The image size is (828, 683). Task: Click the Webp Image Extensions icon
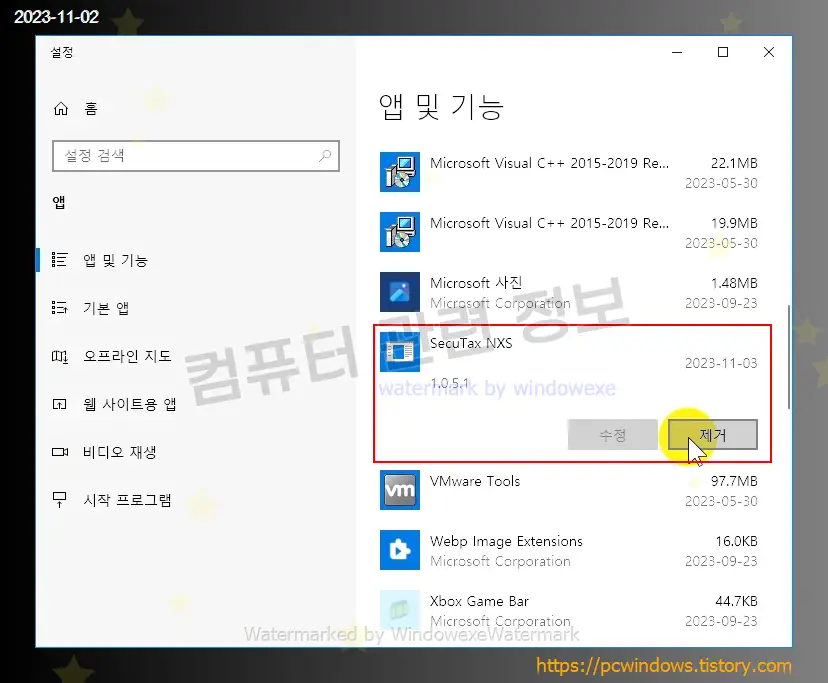(400, 550)
